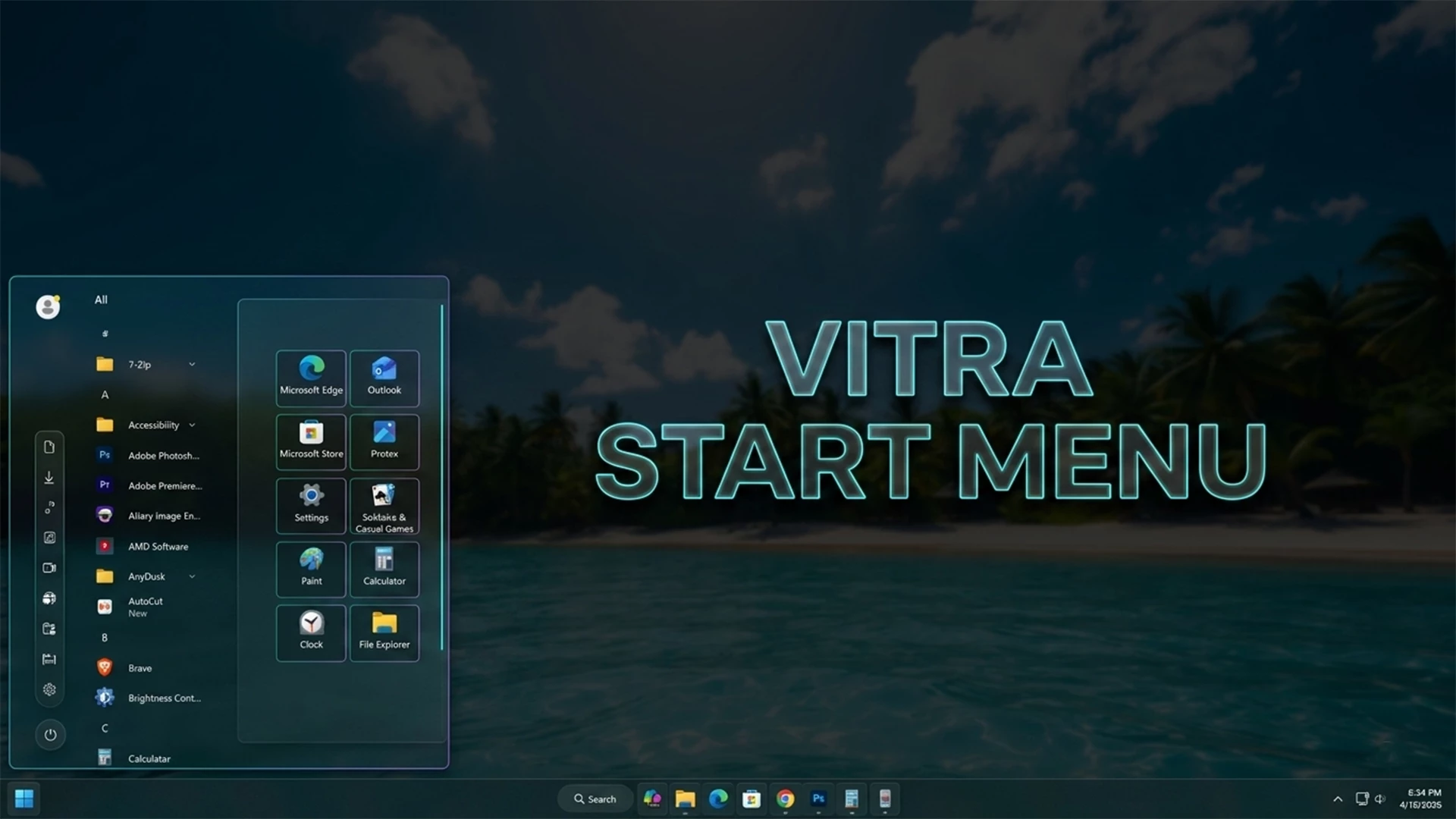Open the user account avatar
1456x819 pixels.
click(49, 306)
